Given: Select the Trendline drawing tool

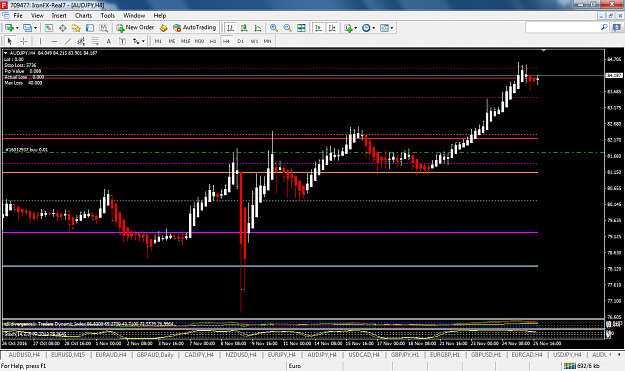Looking at the screenshot, I should coord(68,41).
